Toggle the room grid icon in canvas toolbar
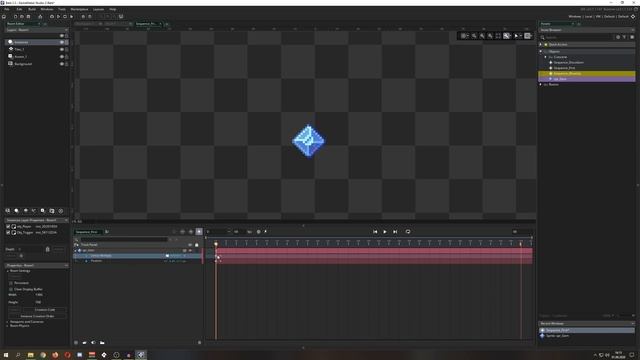This screenshot has width=640, height=360. coord(463,36)
